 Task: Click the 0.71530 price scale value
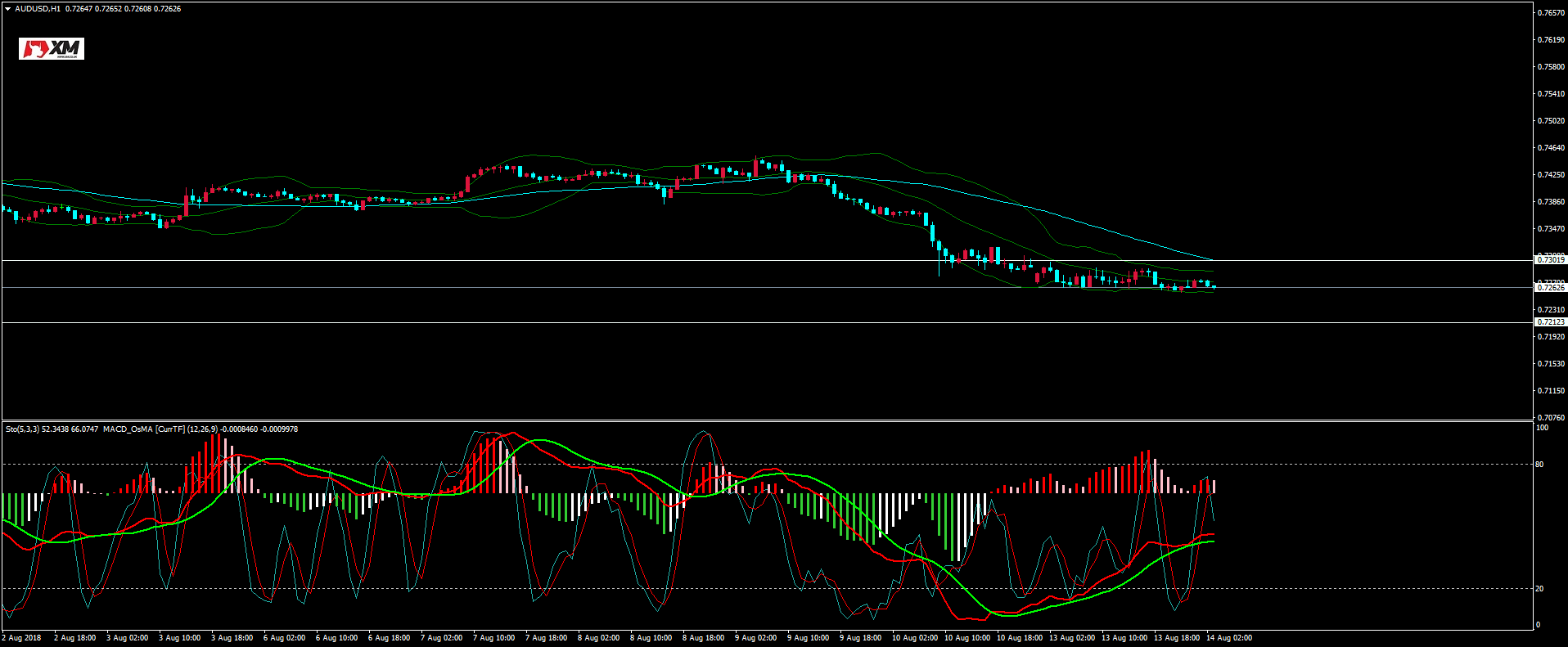pos(1552,364)
